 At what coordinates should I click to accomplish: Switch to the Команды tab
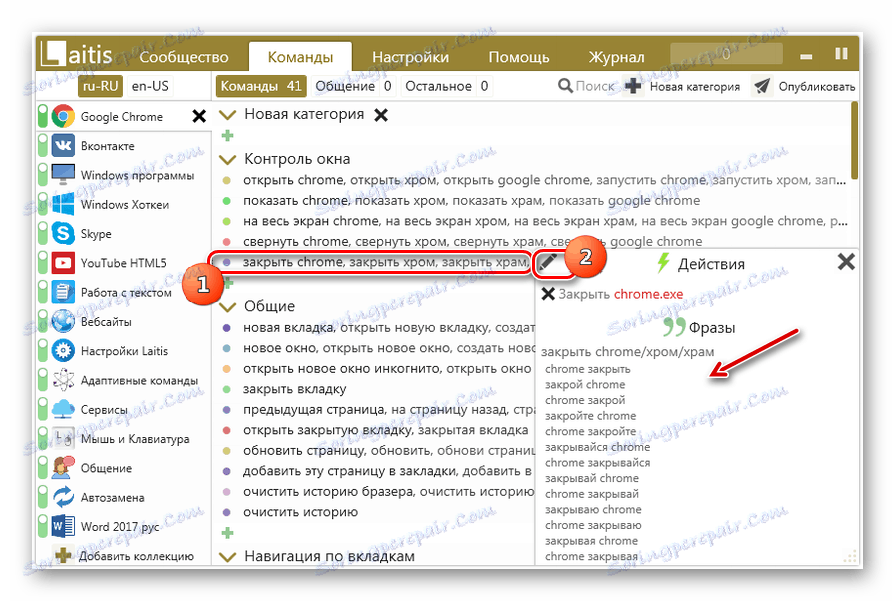(300, 57)
